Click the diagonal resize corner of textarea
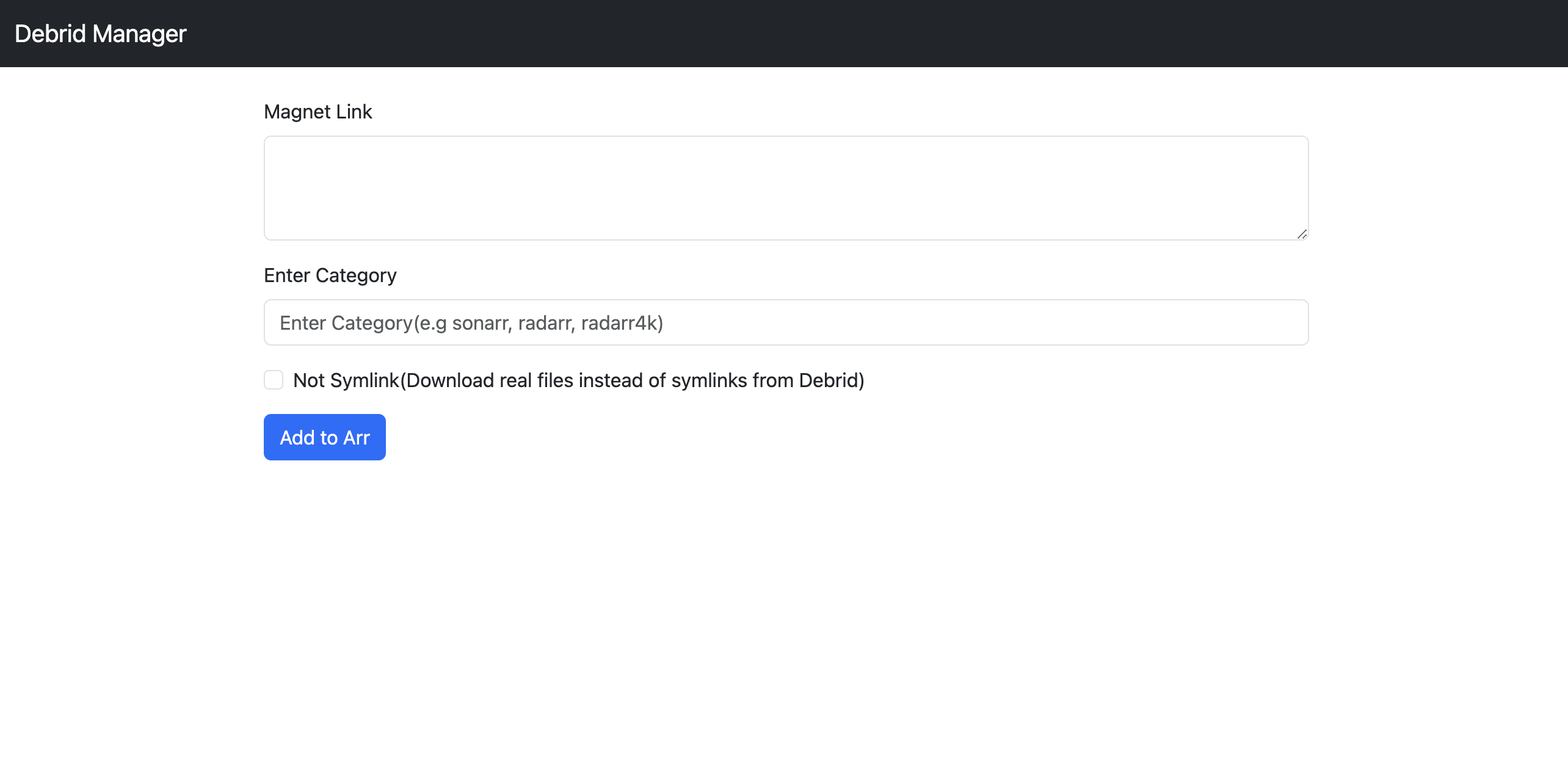Screen dimensions: 1568x773 [x=1302, y=234]
